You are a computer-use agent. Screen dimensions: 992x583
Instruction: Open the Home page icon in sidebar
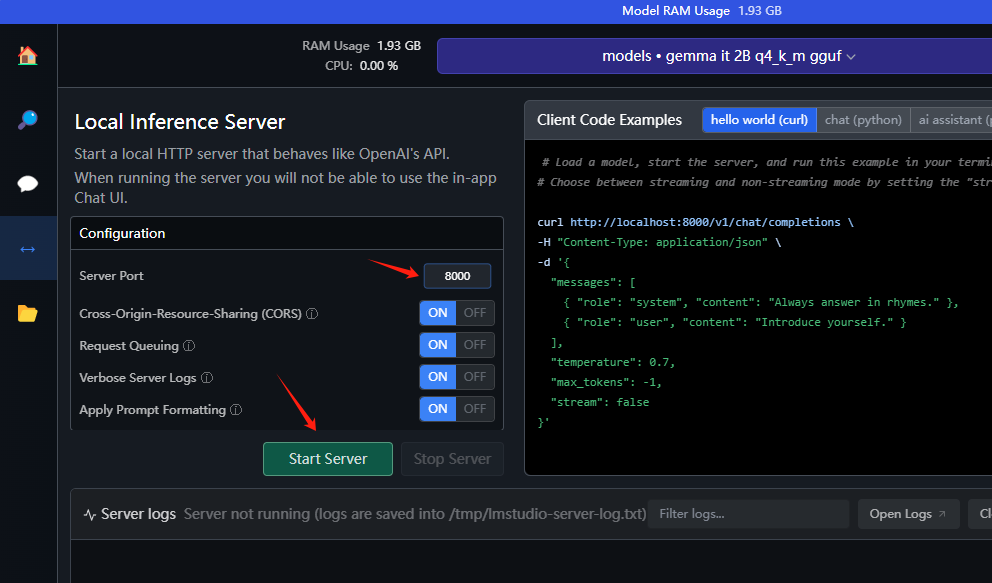(x=28, y=56)
